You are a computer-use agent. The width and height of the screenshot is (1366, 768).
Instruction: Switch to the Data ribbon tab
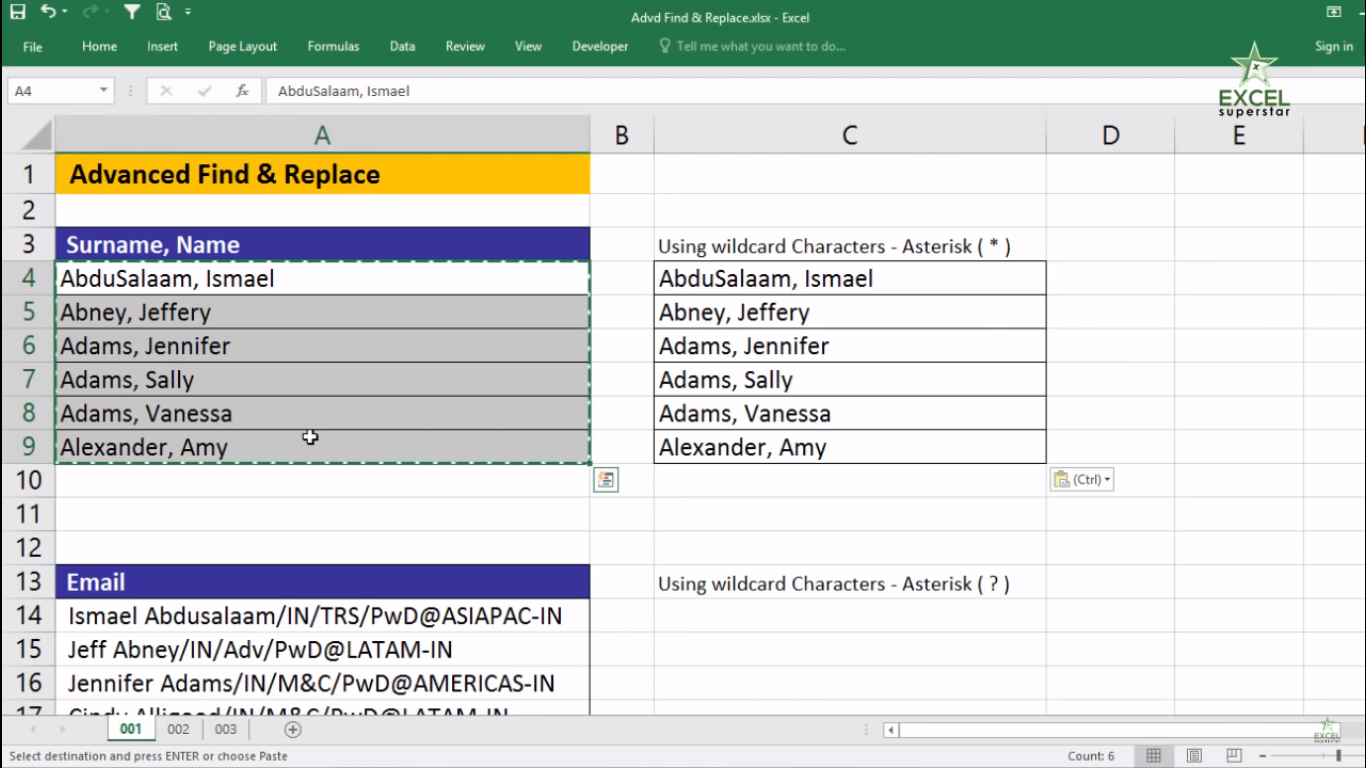point(402,46)
